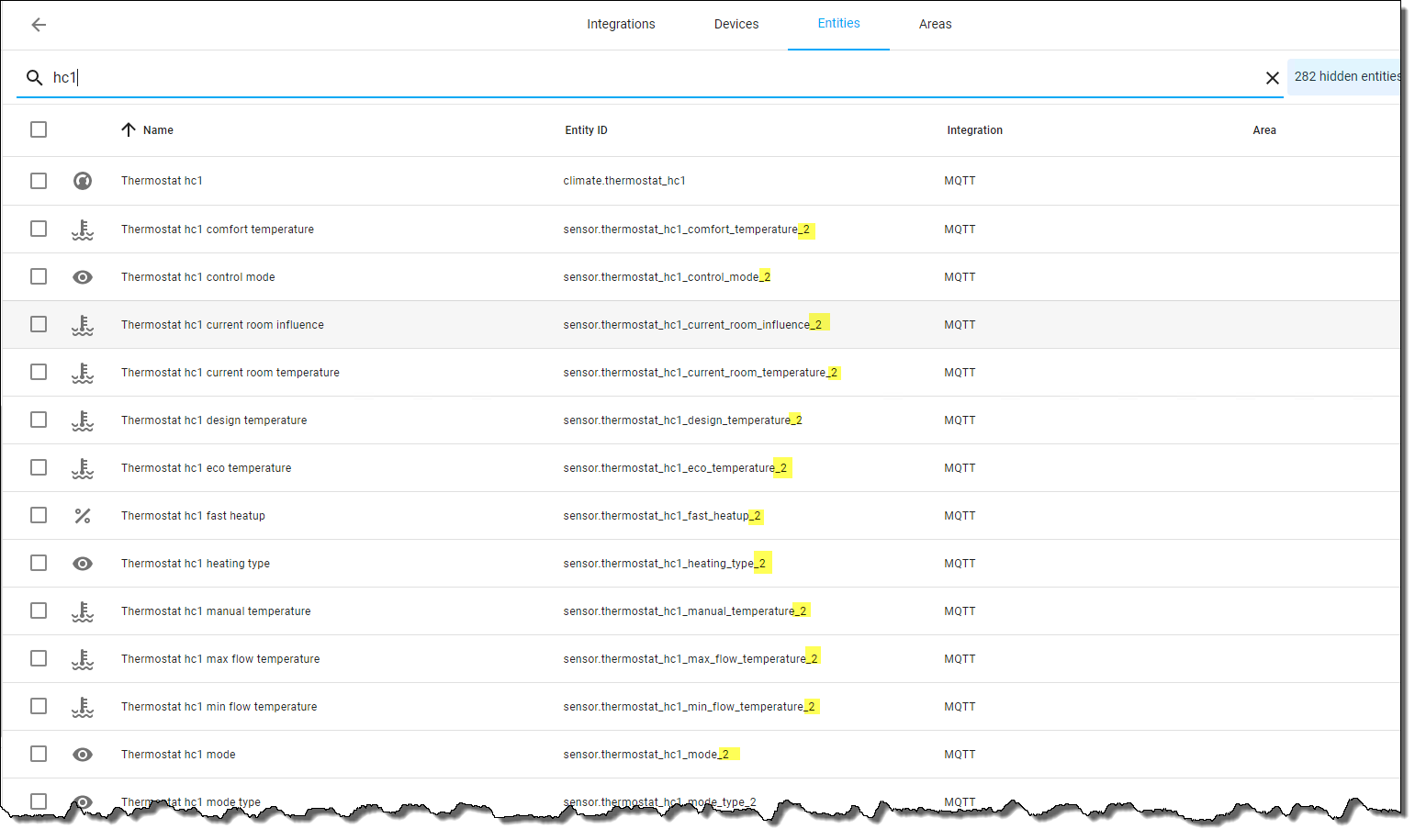This screenshot has height=840, width=1415.
Task: Click the search magnifier icon
Action: pyautogui.click(x=34, y=78)
